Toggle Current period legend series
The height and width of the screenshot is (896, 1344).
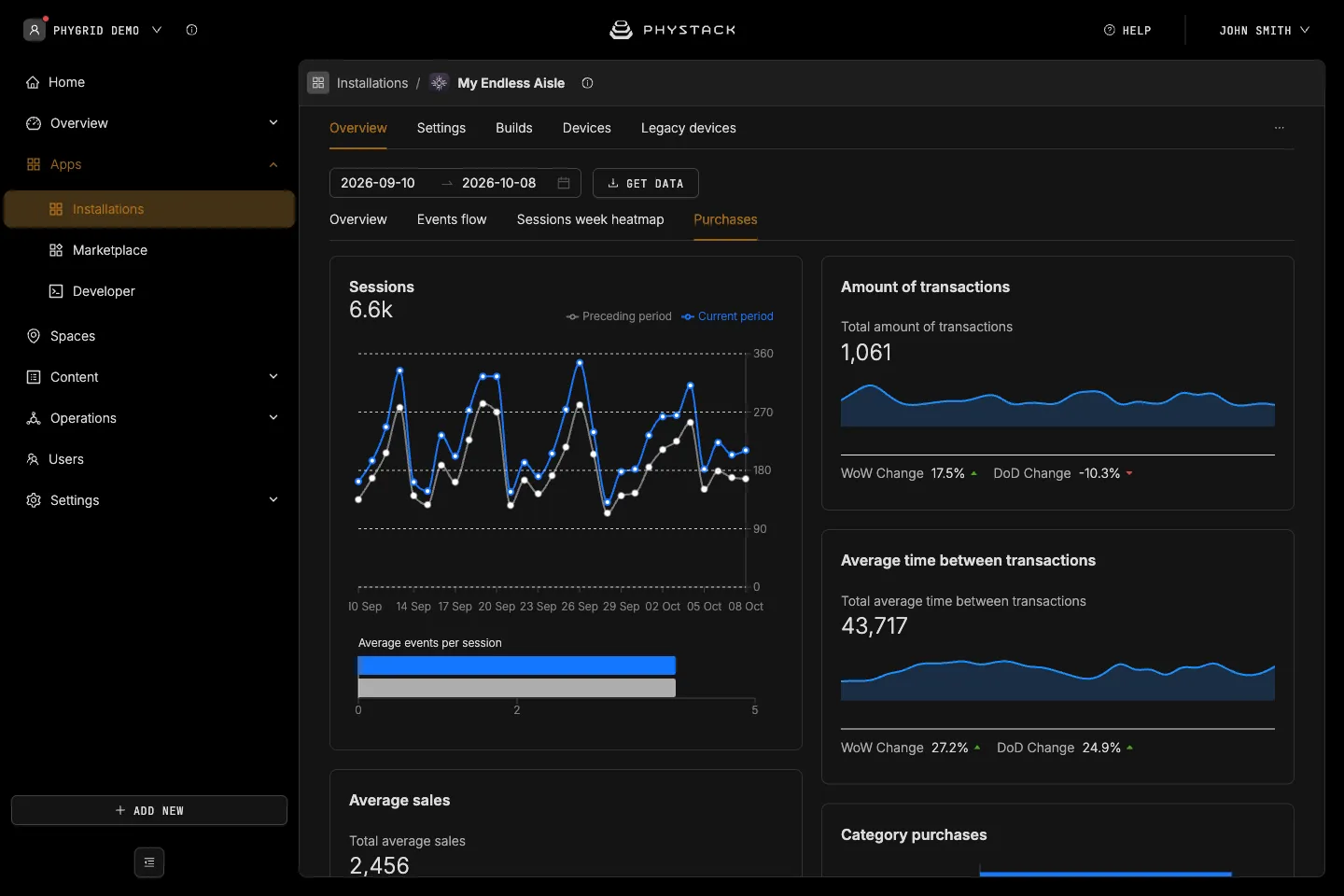(727, 316)
